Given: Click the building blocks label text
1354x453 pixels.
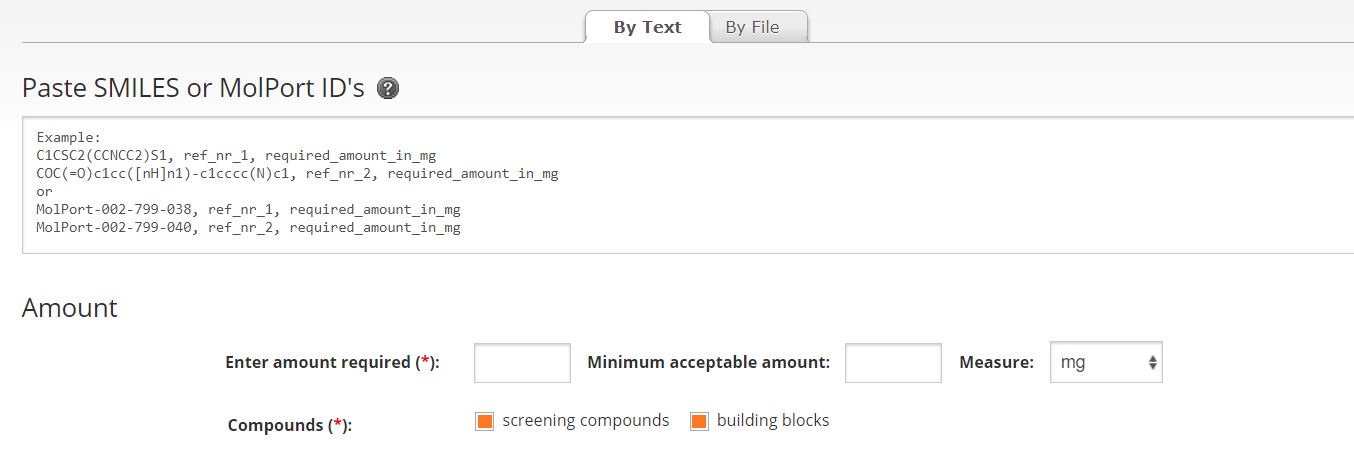Looking at the screenshot, I should (773, 420).
